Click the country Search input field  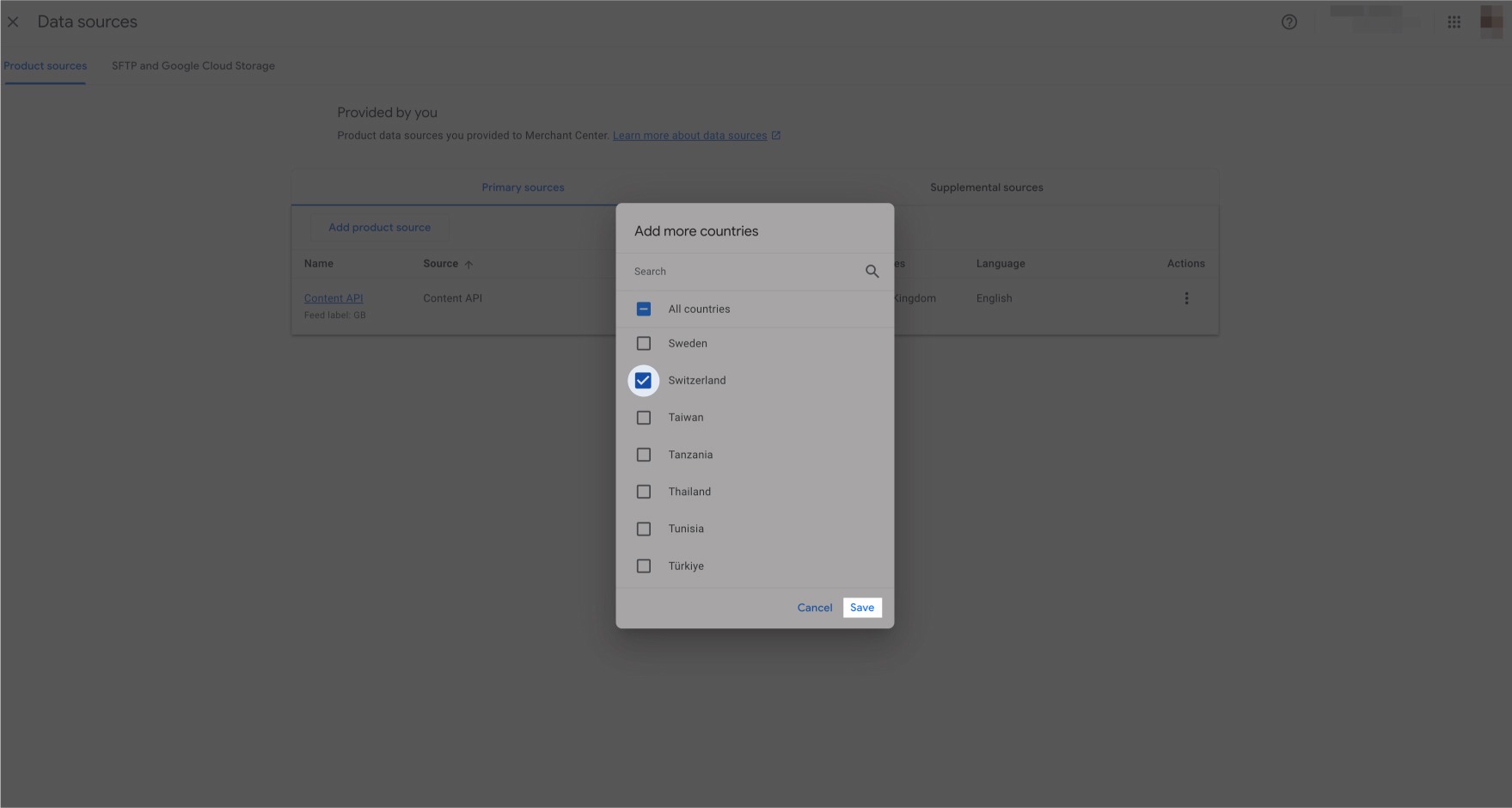pos(744,272)
